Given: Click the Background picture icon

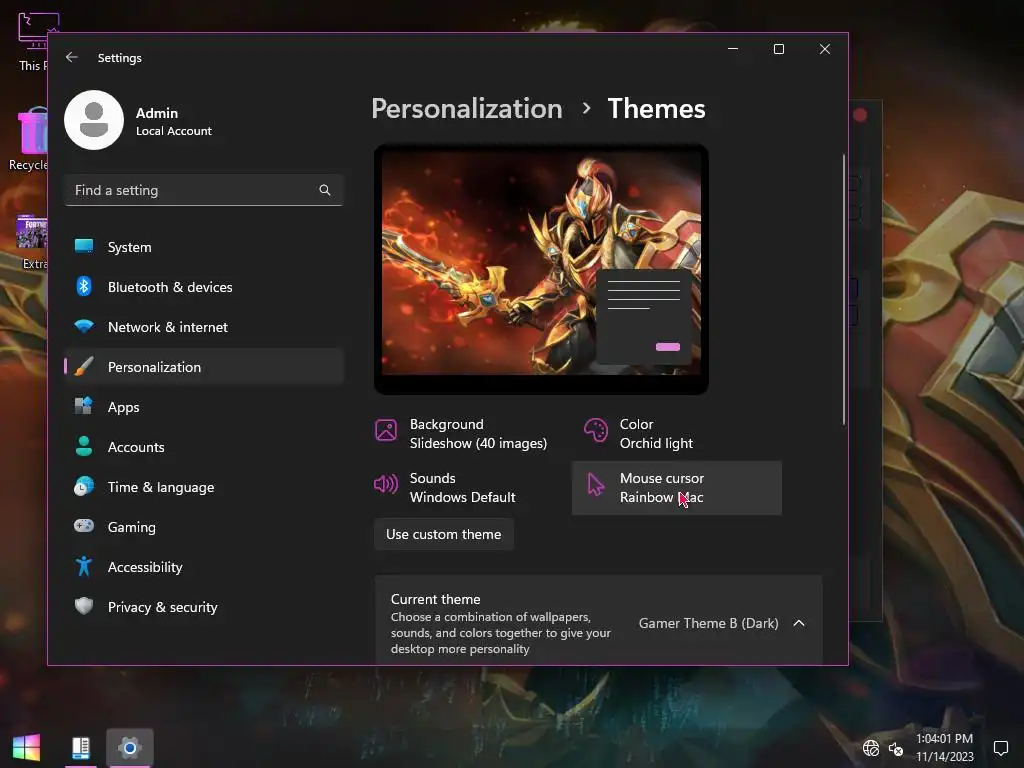Looking at the screenshot, I should click(x=386, y=430).
